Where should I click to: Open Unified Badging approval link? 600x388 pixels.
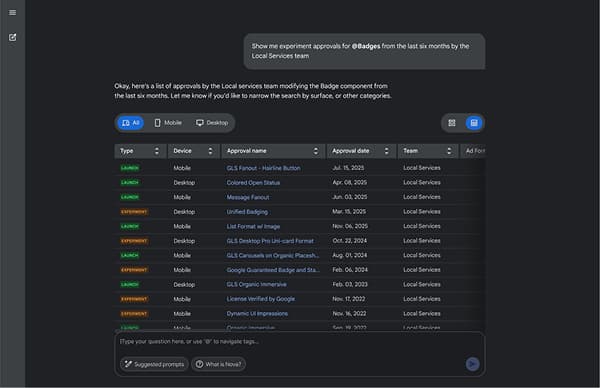(247, 212)
